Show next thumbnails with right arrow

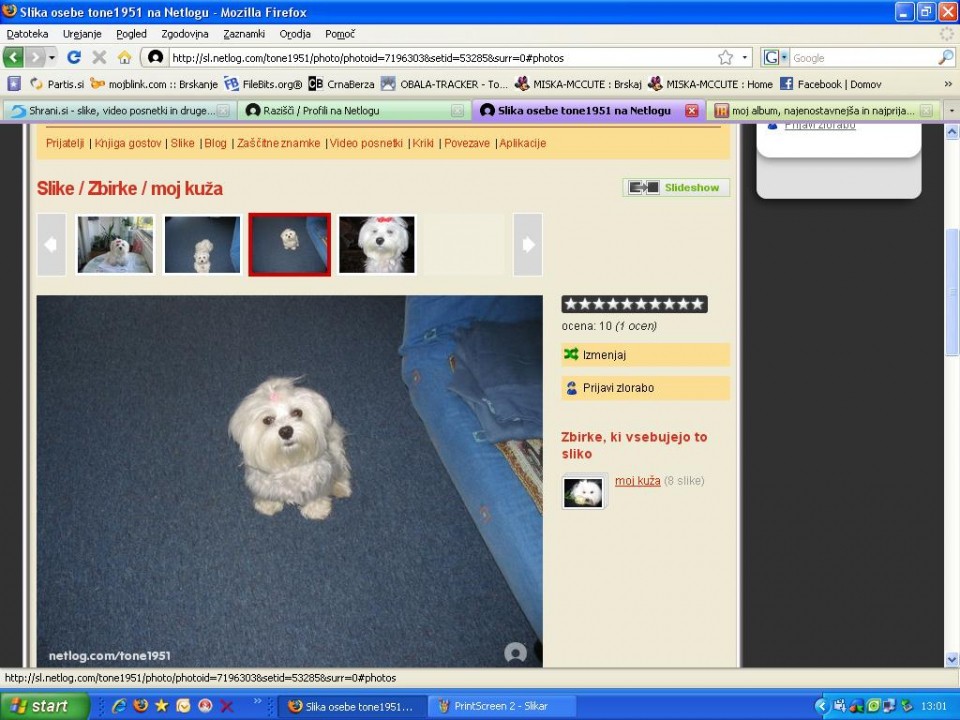(x=528, y=244)
